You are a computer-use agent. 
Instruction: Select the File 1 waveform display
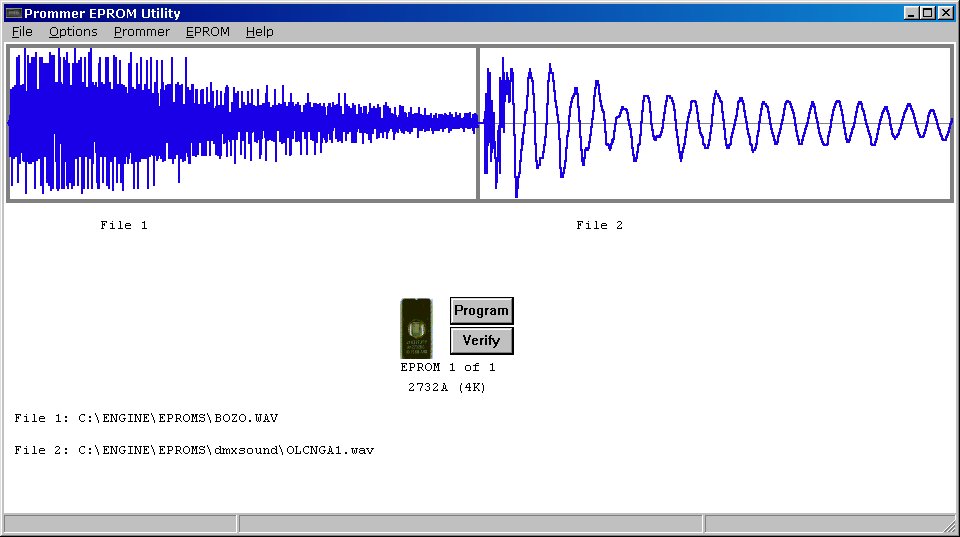[242, 123]
